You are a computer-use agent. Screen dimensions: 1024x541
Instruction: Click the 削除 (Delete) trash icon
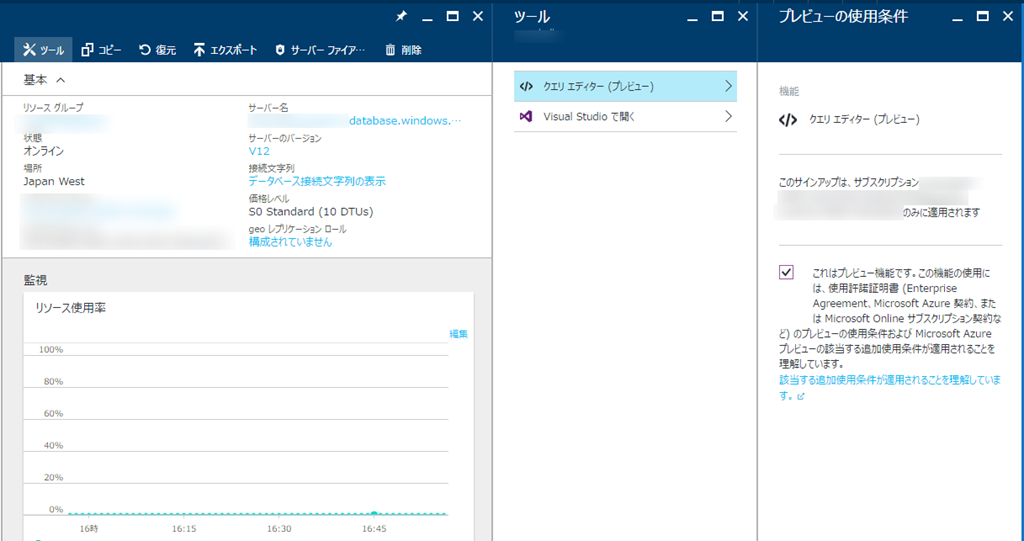pos(390,50)
